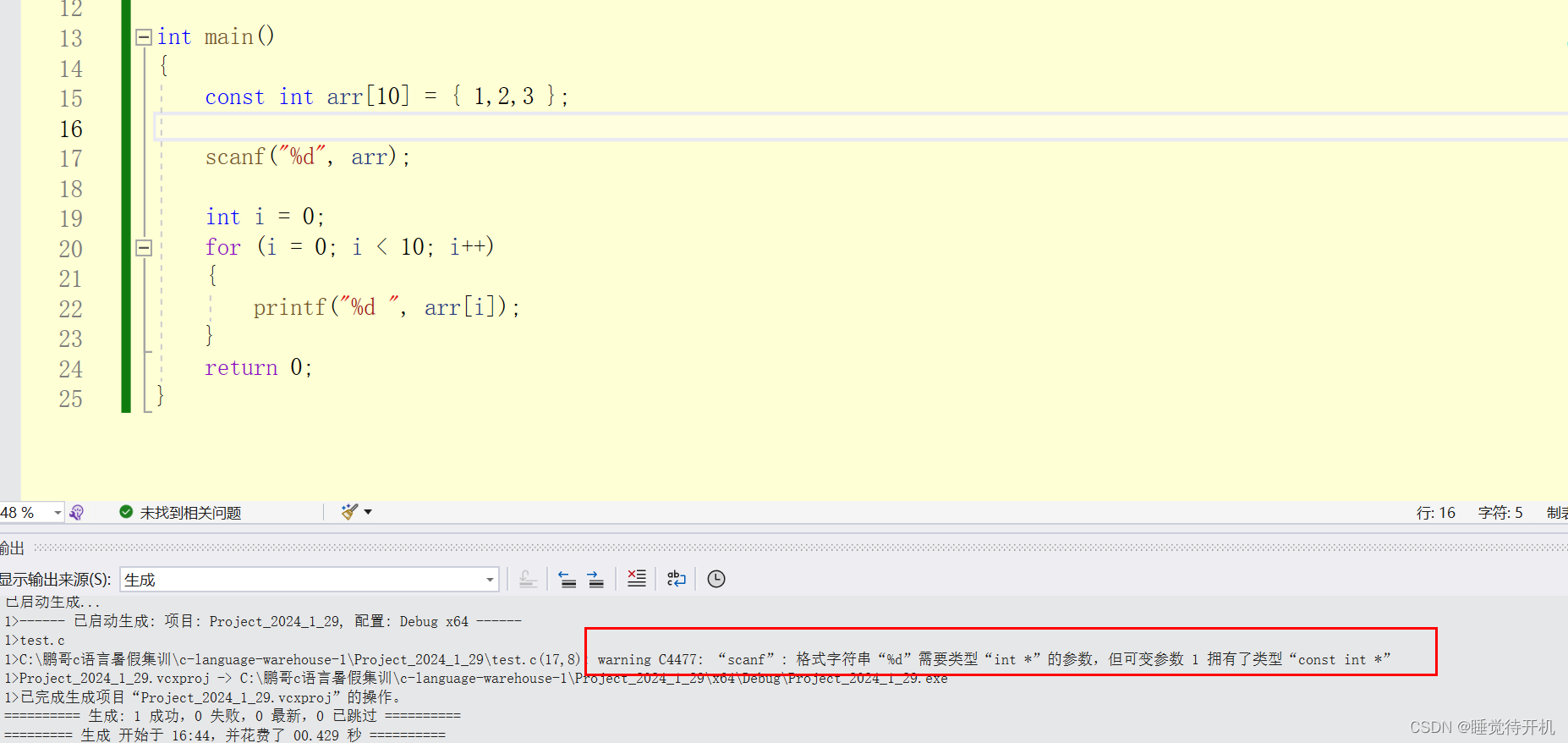
Task: Click the 已启动生成... output line
Action: click(x=52, y=603)
